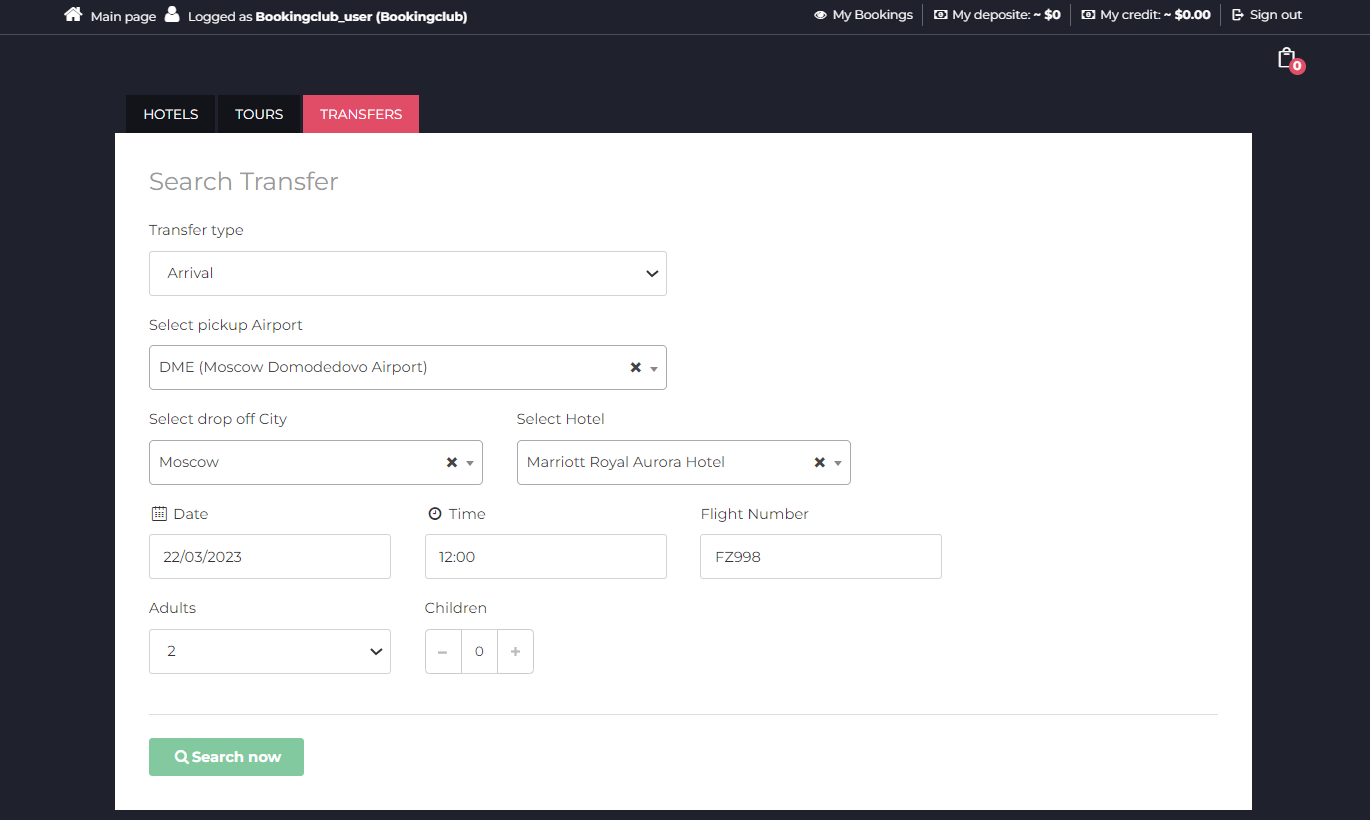This screenshot has height=820, width=1370.
Task: Open the Transfer type Arrival dropdown
Action: coord(408,273)
